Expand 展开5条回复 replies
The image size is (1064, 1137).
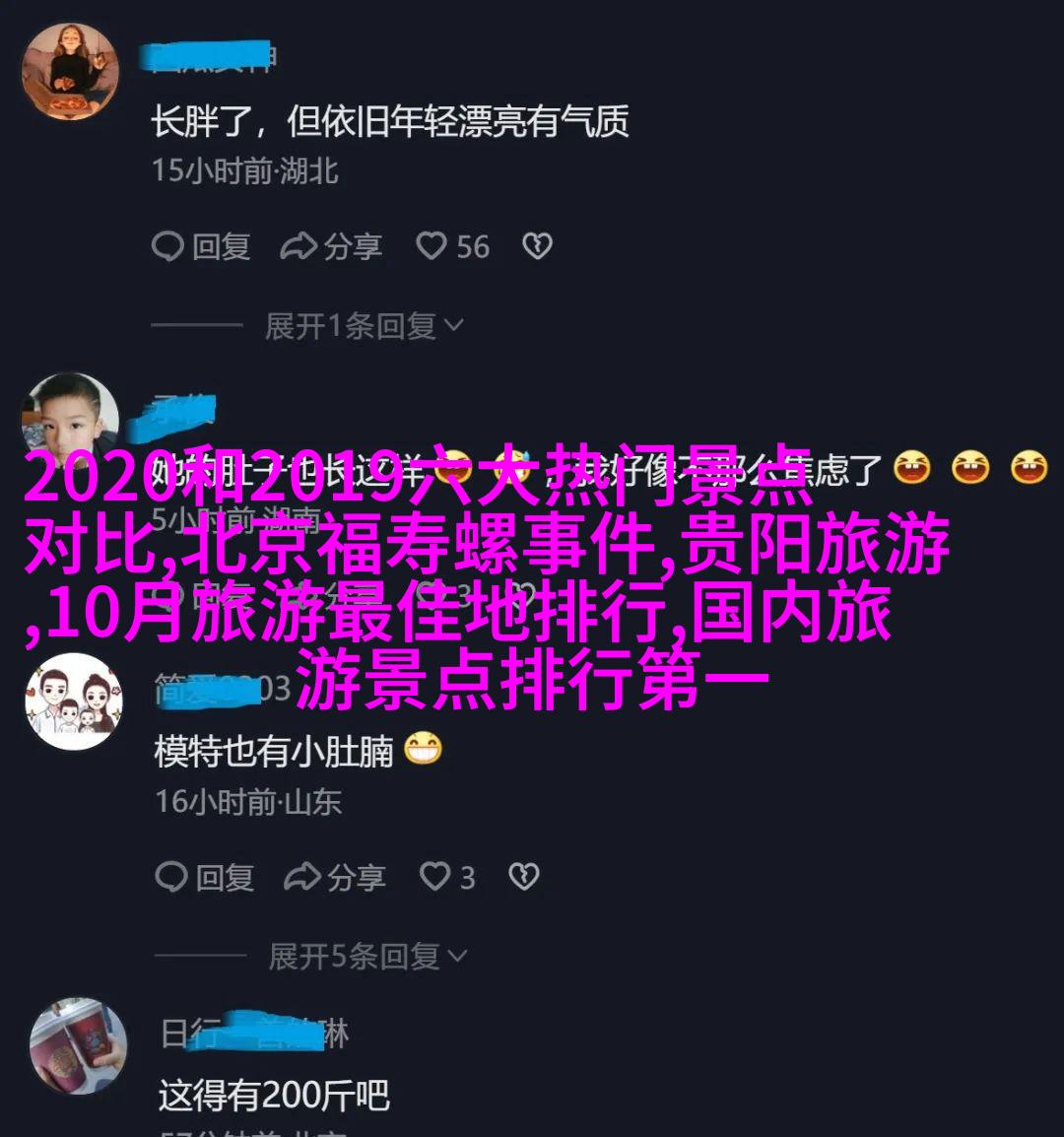[367, 957]
